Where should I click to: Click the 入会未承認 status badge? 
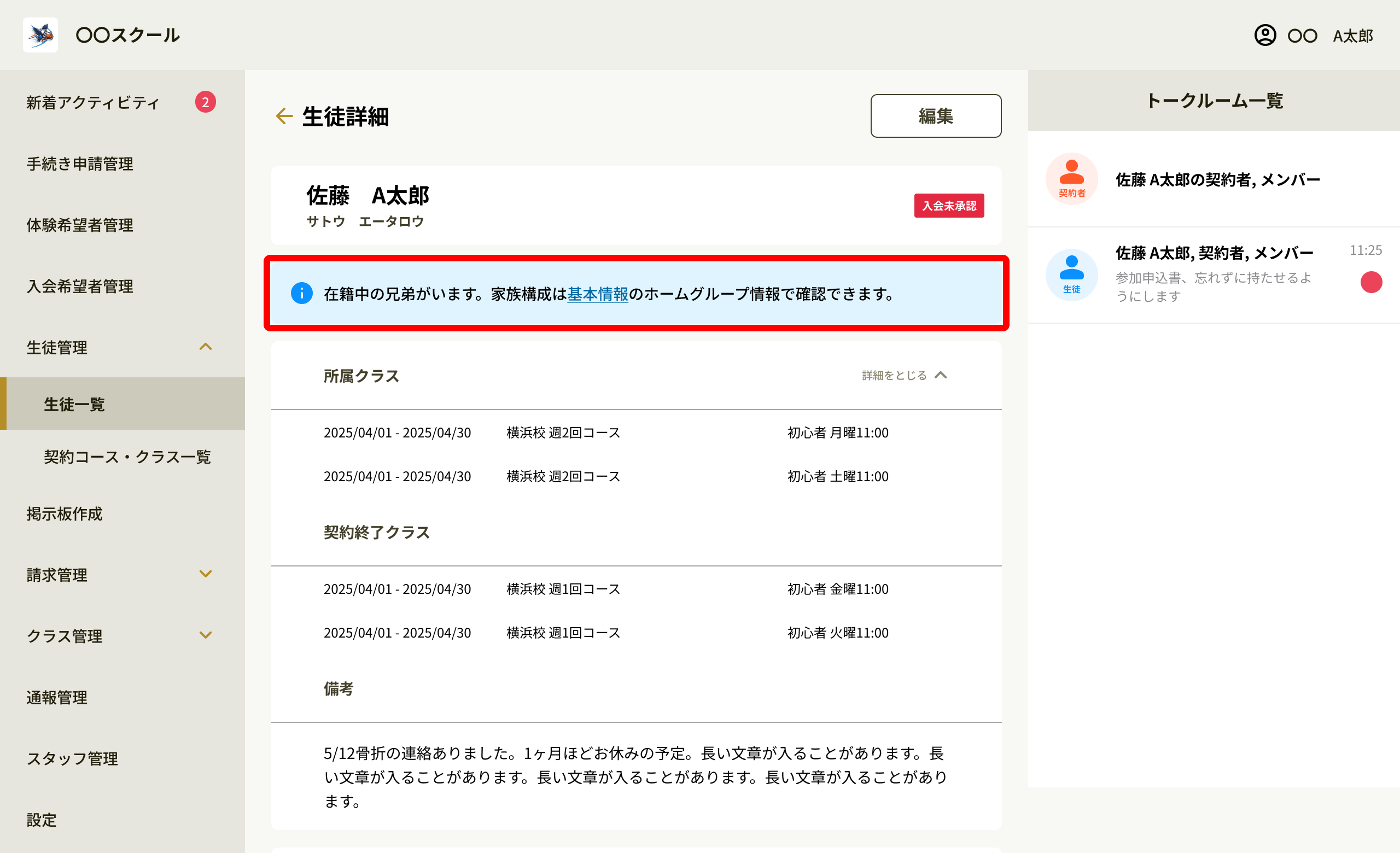click(x=949, y=206)
